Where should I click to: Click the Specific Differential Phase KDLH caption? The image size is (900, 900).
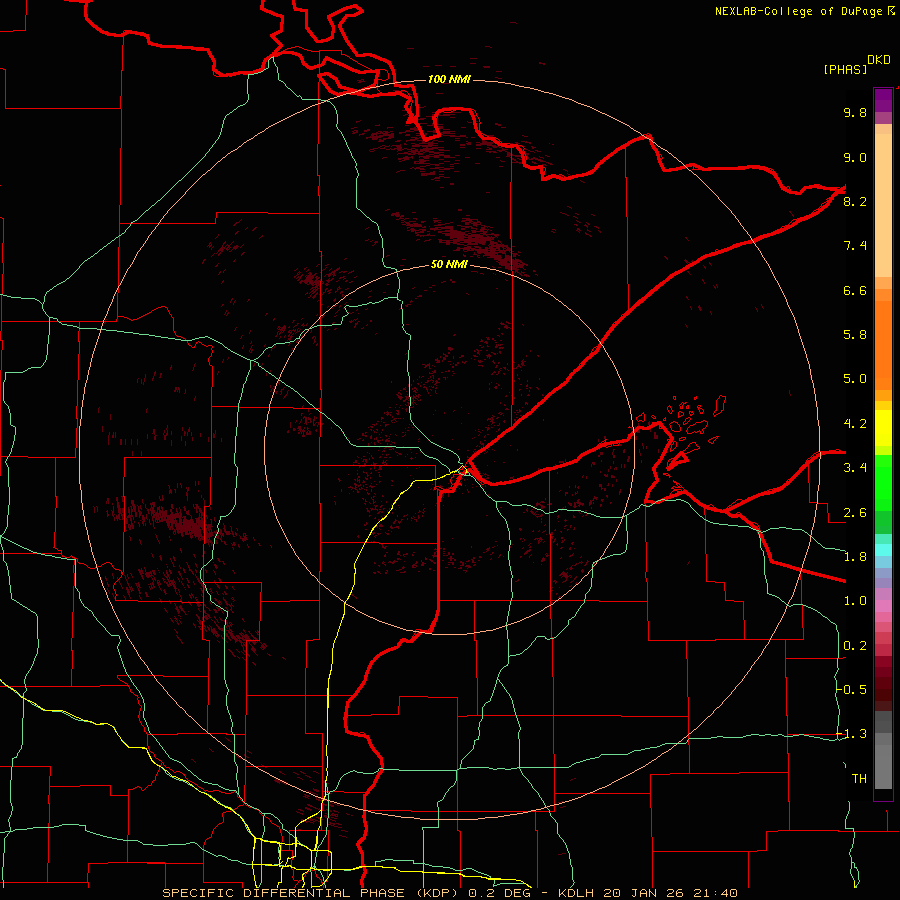coord(450,893)
